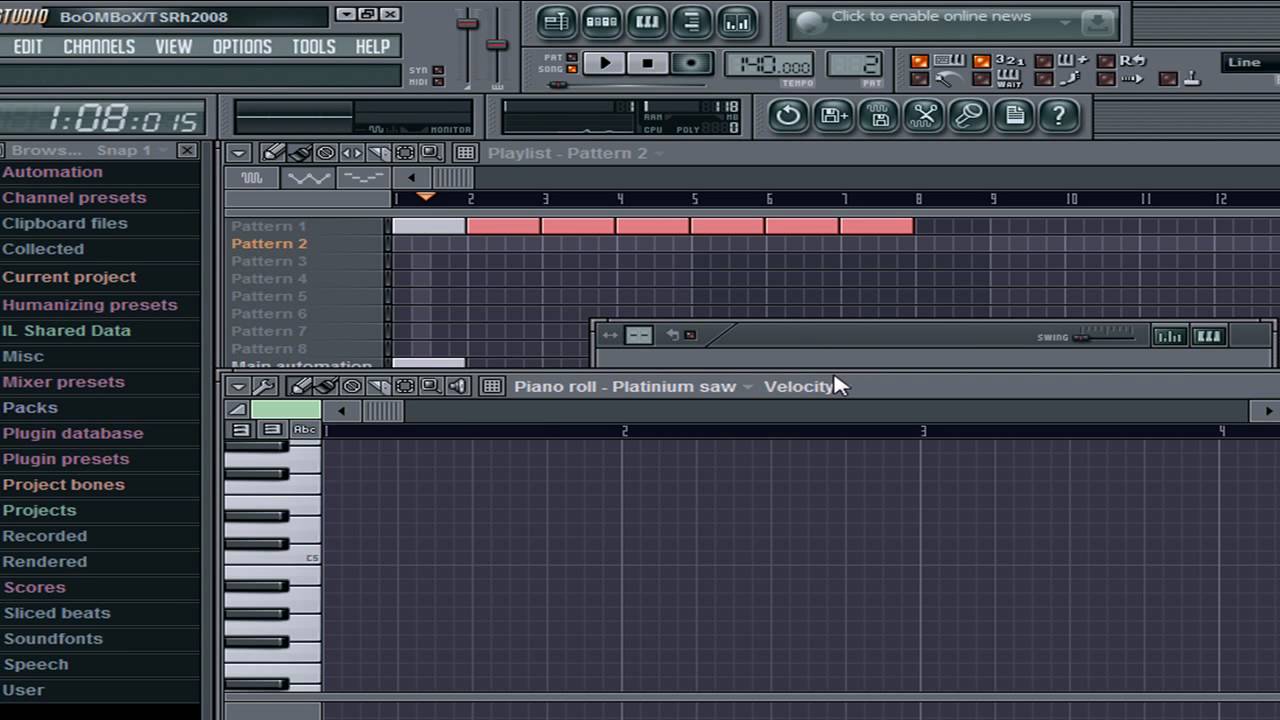1280x720 pixels.
Task: Open the Piano roll options menu arrow
Action: click(x=238, y=386)
